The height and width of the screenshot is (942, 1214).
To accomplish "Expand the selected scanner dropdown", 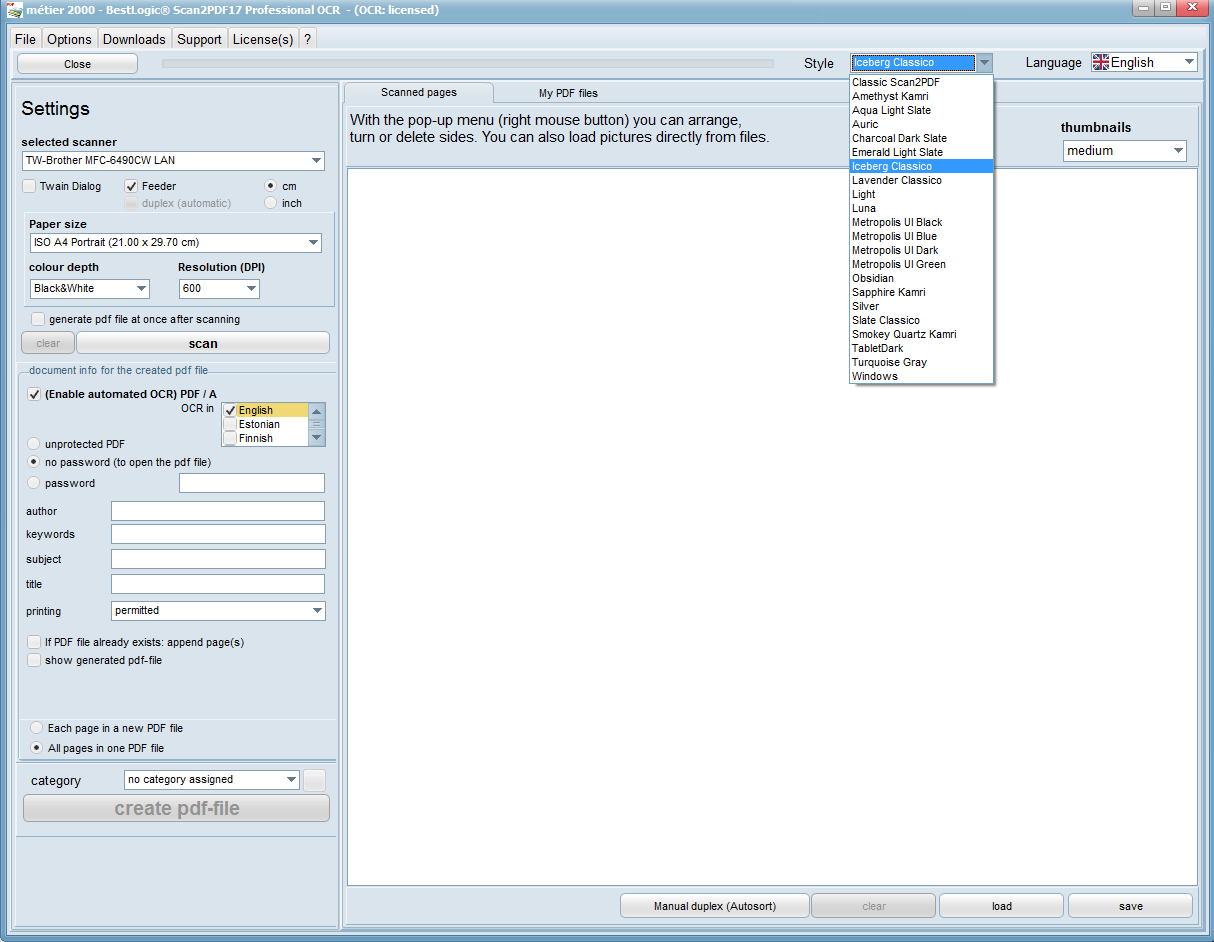I will 316,161.
